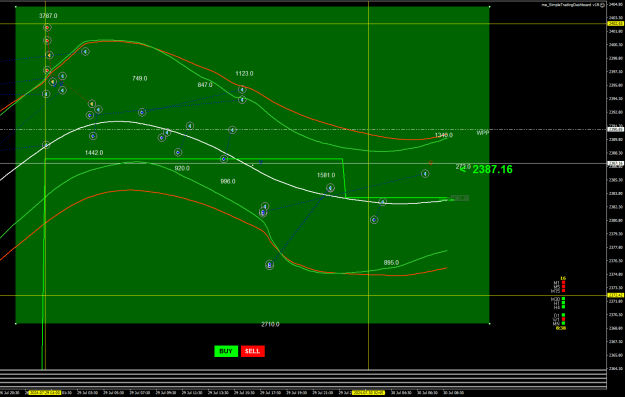Click the trade marker beside the 272.0 label
625x397 pixels.
click(x=425, y=174)
